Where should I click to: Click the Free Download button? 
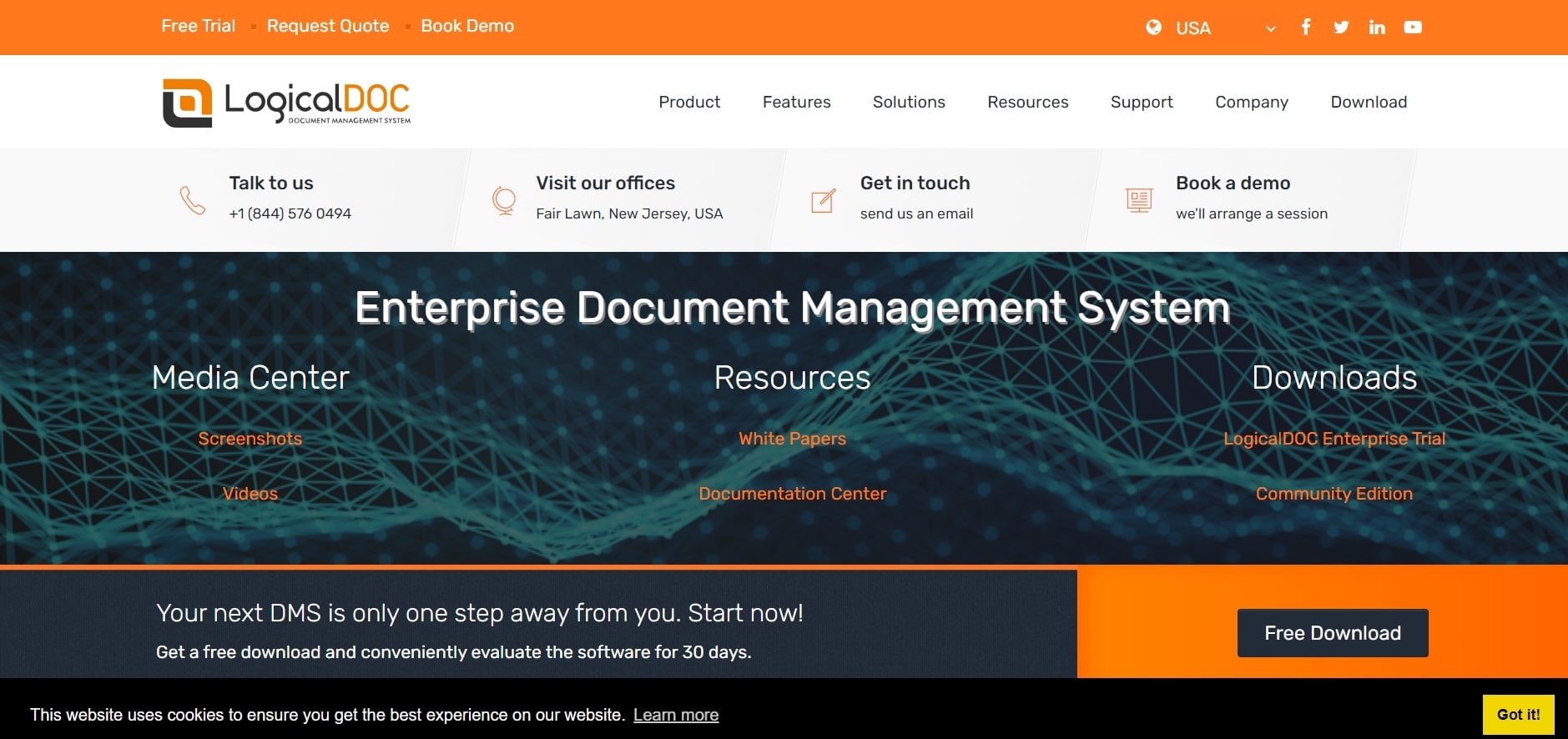(1333, 633)
